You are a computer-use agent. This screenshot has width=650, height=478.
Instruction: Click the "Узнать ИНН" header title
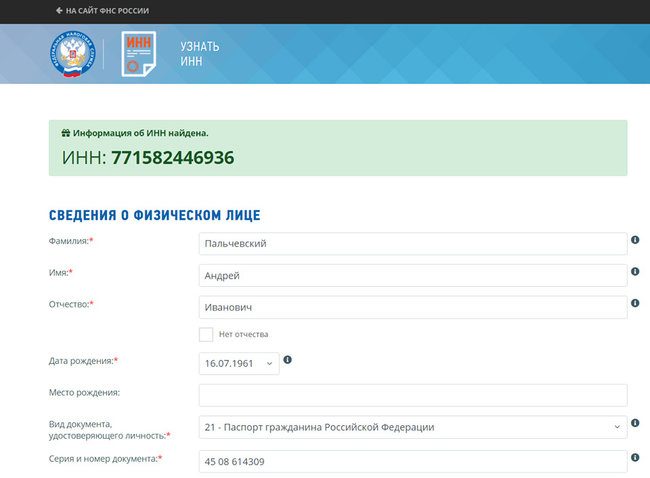199,54
